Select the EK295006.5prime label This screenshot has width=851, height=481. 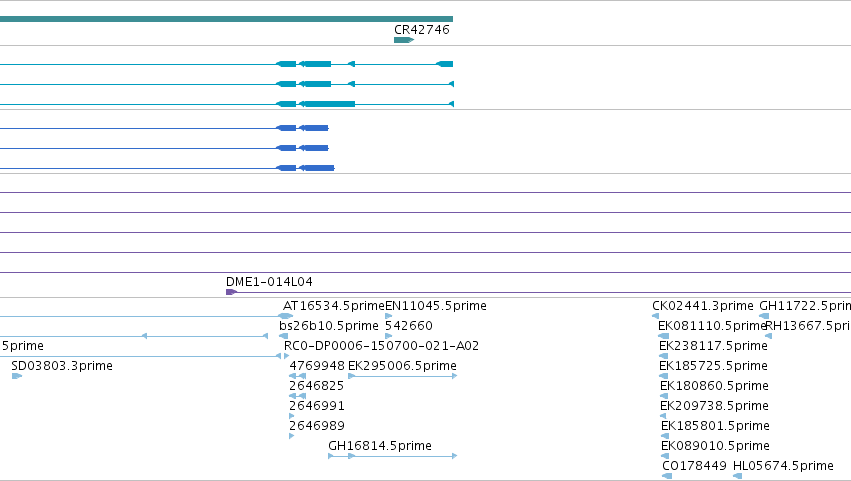coord(402,366)
